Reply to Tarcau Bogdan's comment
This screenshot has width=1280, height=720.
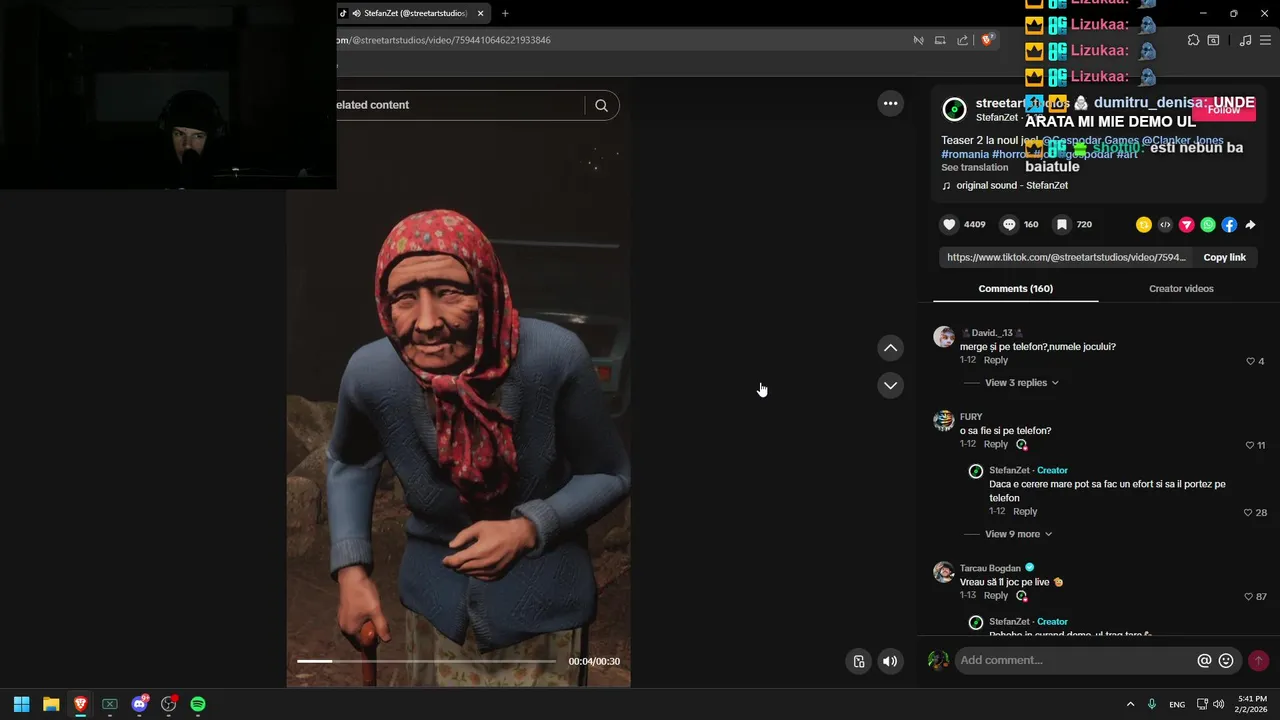coord(995,596)
